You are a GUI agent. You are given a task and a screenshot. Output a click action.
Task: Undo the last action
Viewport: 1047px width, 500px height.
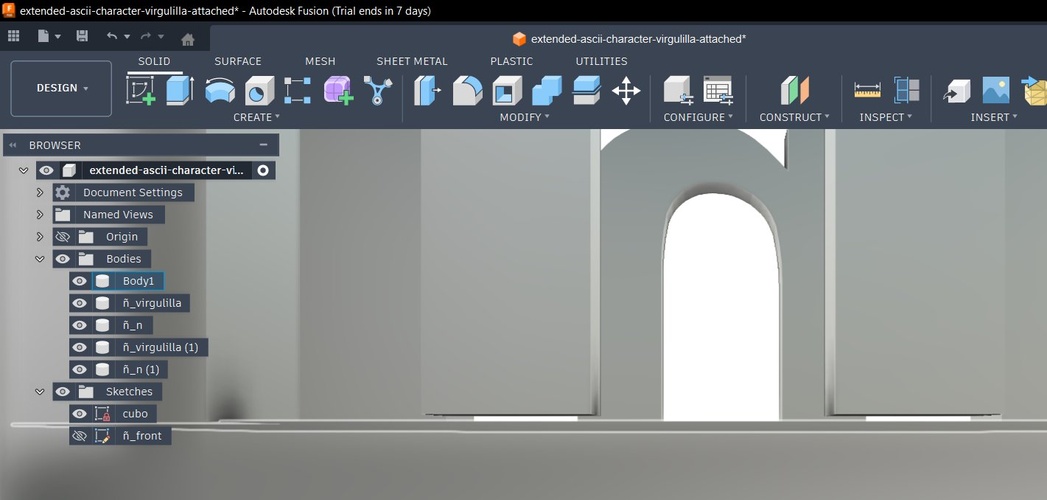(112, 37)
